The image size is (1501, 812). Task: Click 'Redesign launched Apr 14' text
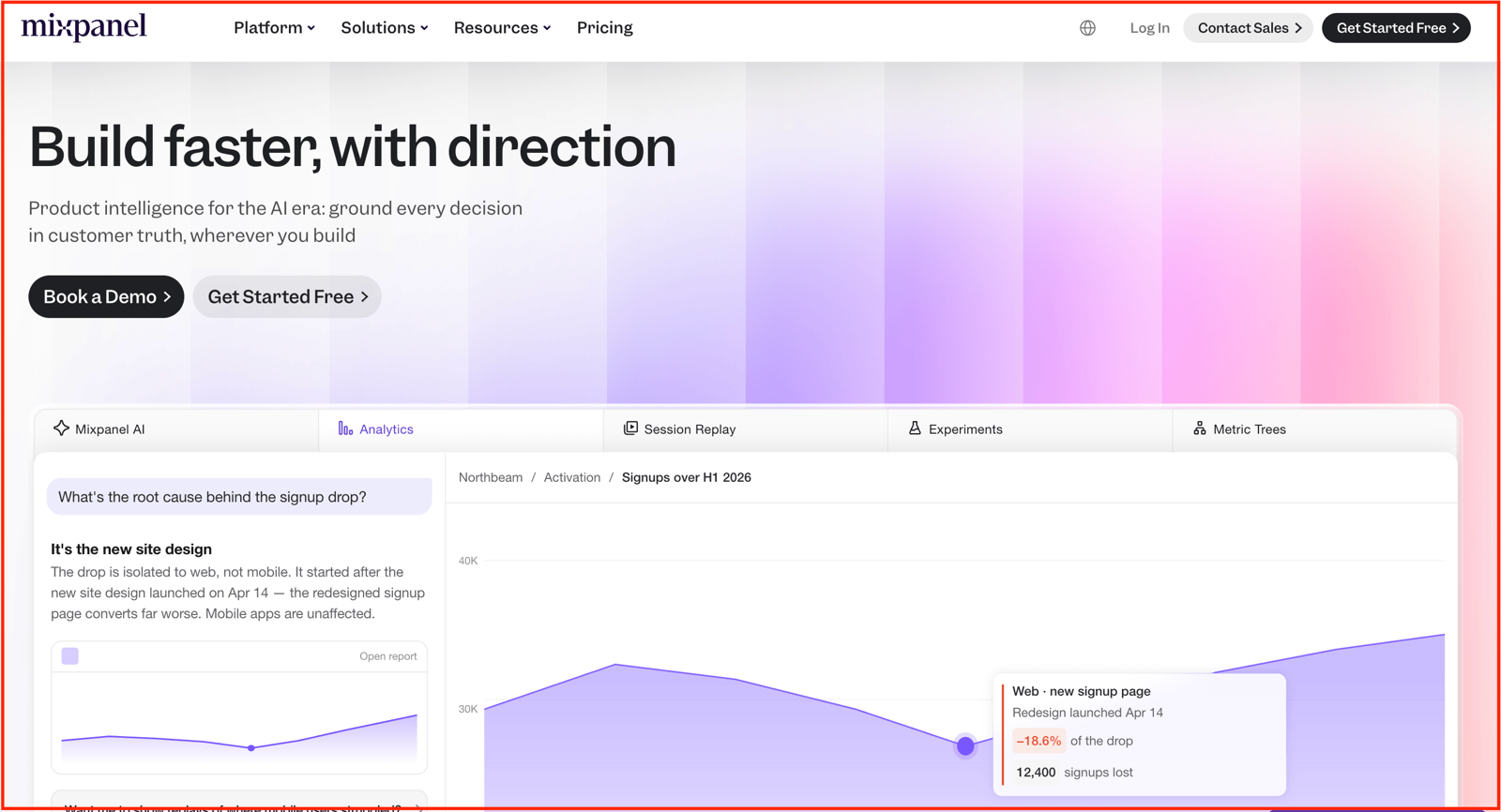[x=1087, y=713]
